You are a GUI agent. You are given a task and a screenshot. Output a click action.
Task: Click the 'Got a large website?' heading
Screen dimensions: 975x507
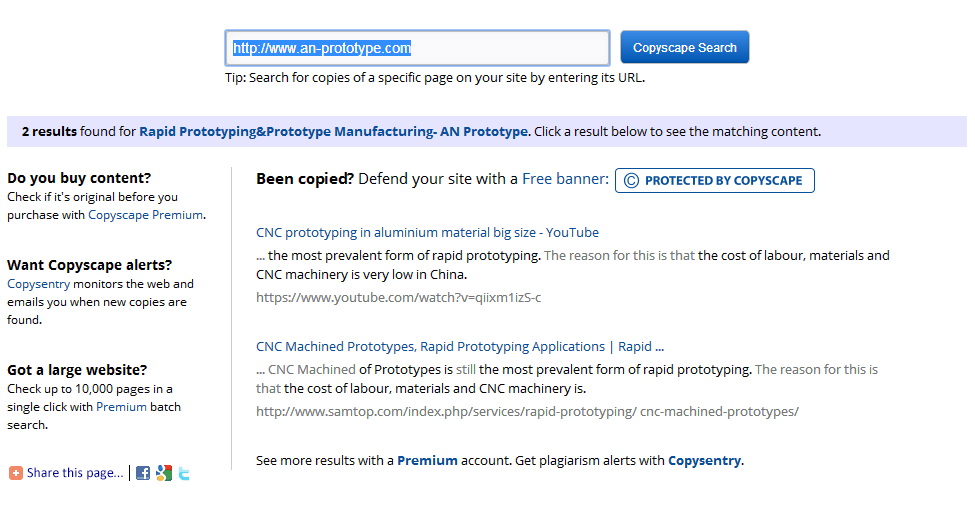(x=77, y=370)
